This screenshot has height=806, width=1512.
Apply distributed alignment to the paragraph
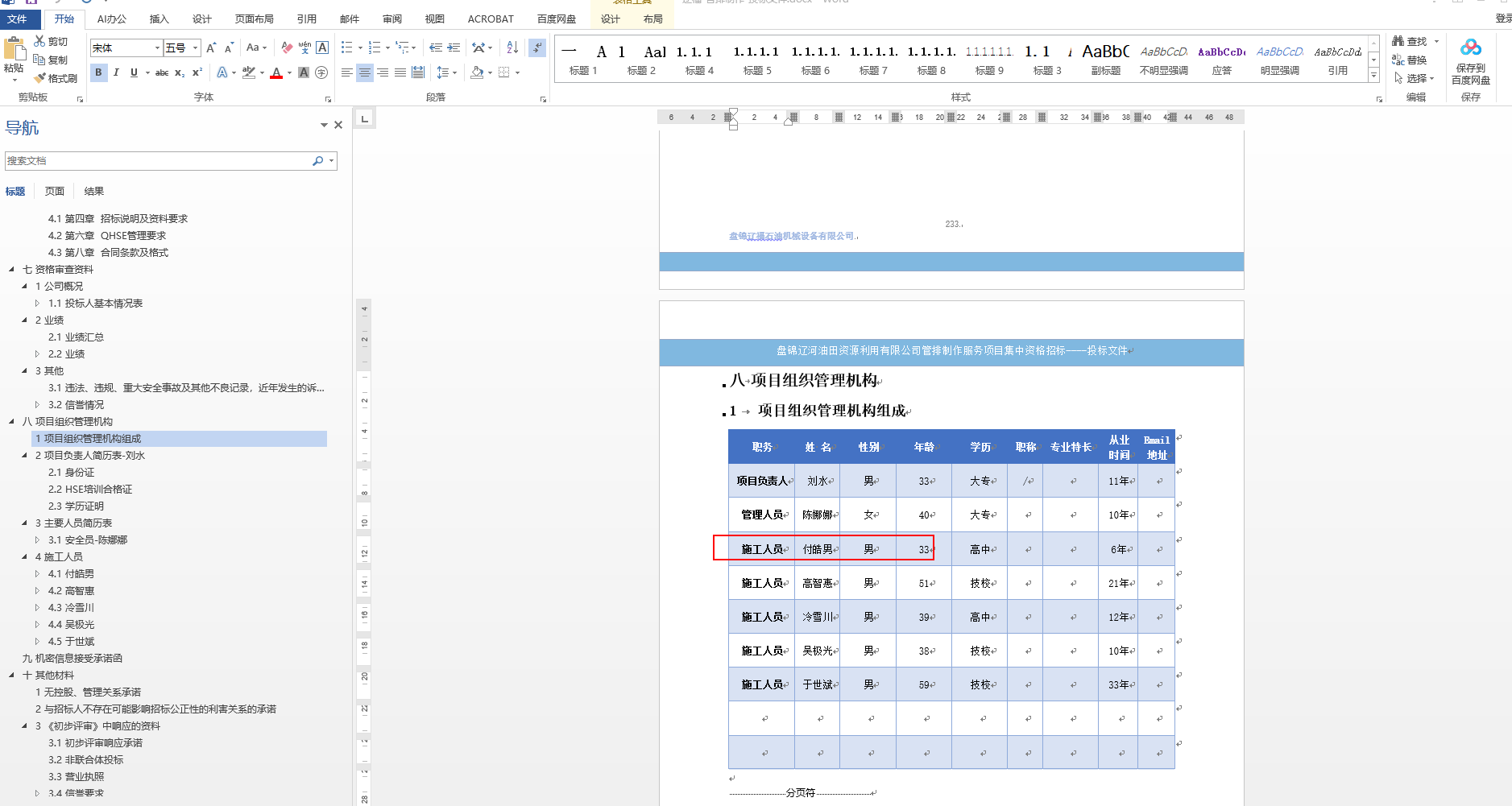(418, 72)
